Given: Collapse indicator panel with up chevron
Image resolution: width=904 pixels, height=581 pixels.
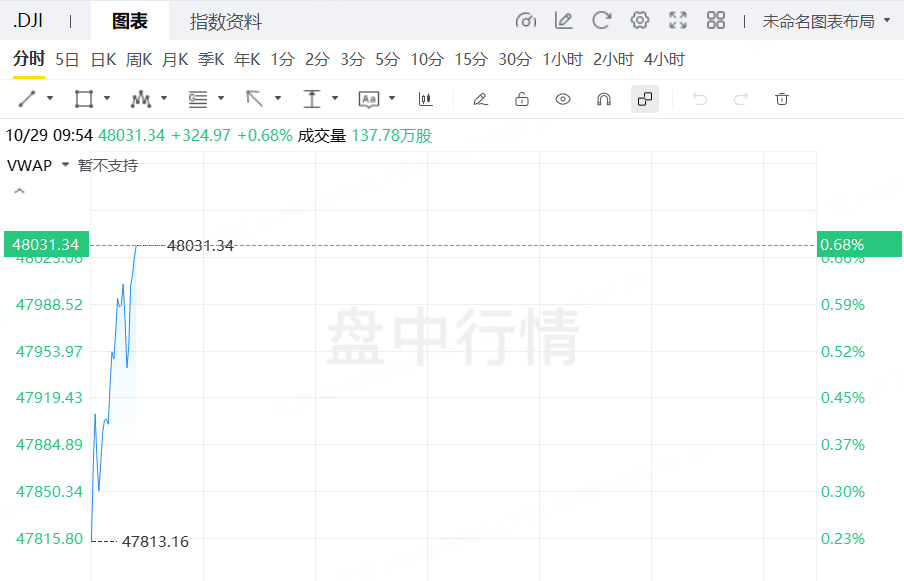Looking at the screenshot, I should 18,191.
